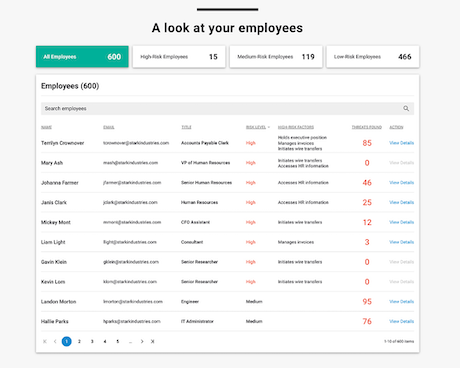Click title VP of Human Resources
The image size is (460, 368).
pos(205,163)
